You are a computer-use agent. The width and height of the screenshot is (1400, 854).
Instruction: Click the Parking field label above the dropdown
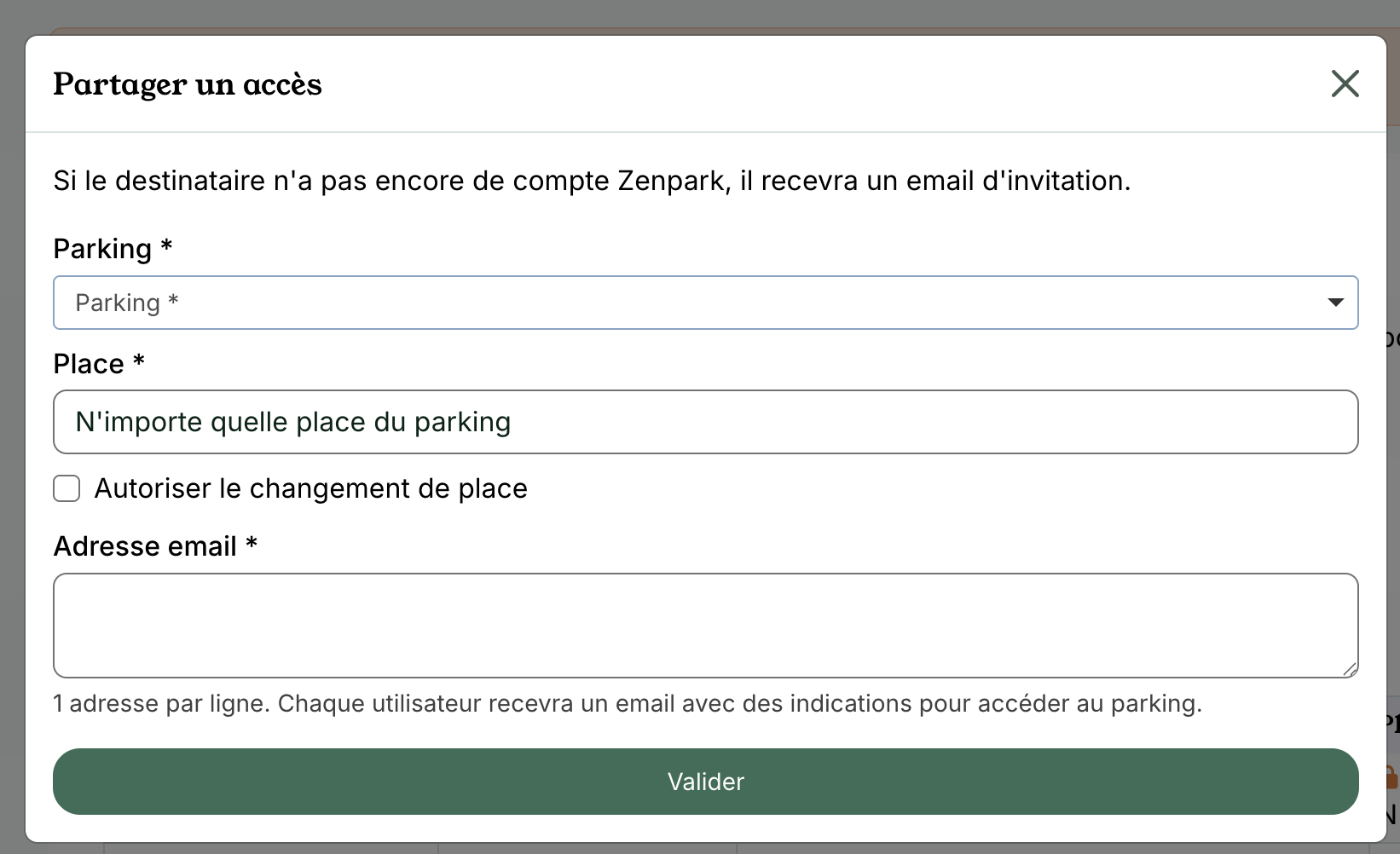point(102,249)
